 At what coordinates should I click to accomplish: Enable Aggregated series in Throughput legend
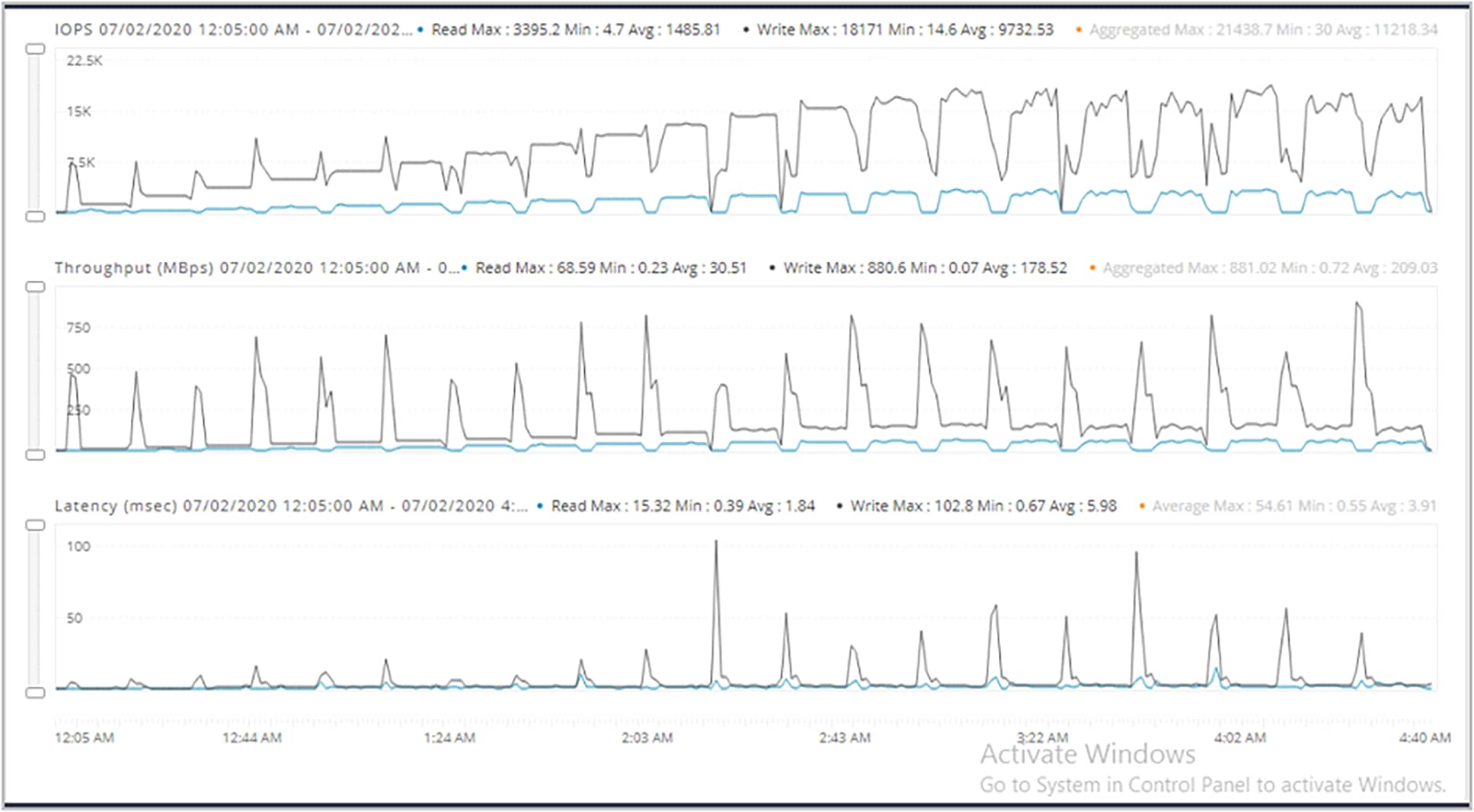1264,268
